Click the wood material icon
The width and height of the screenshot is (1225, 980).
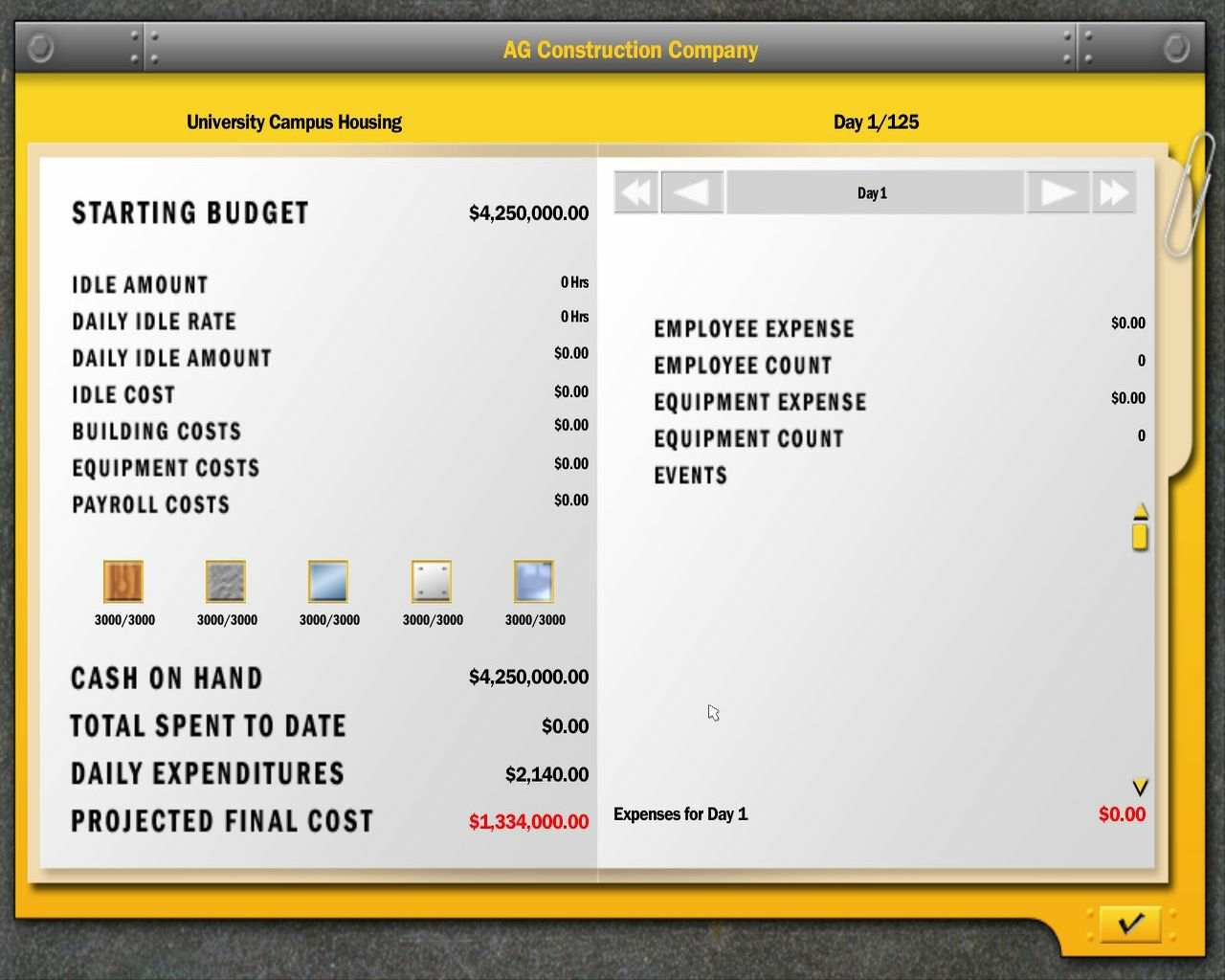(x=123, y=581)
